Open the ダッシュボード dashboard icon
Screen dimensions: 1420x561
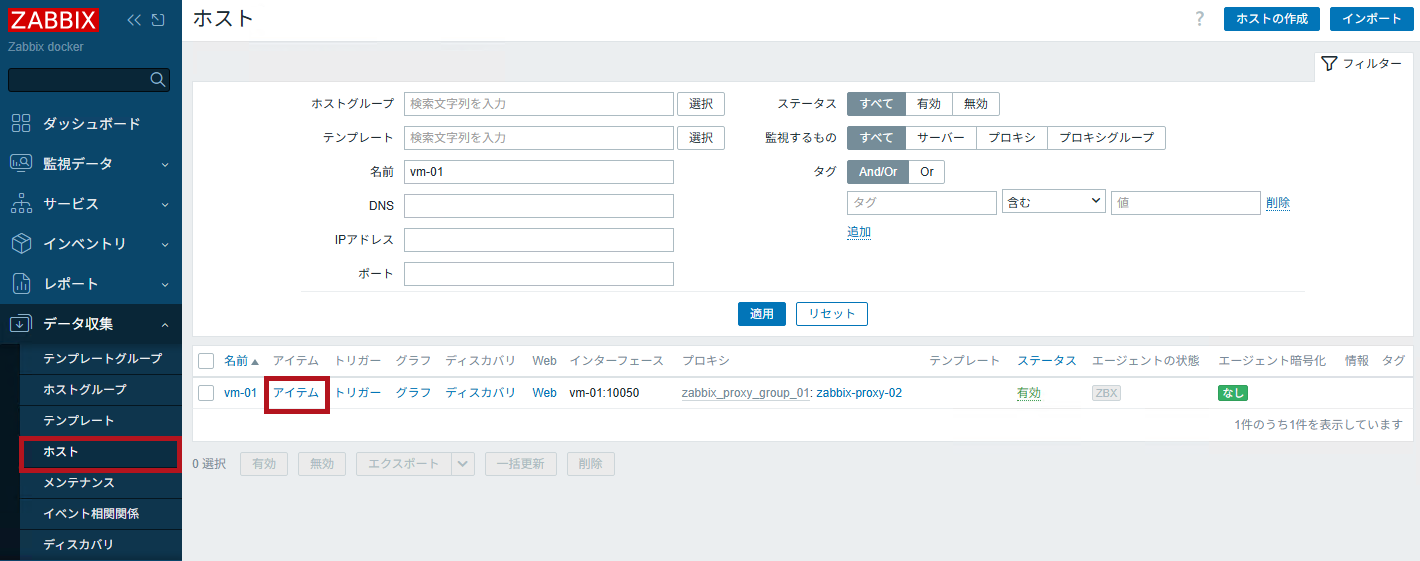tap(21, 123)
